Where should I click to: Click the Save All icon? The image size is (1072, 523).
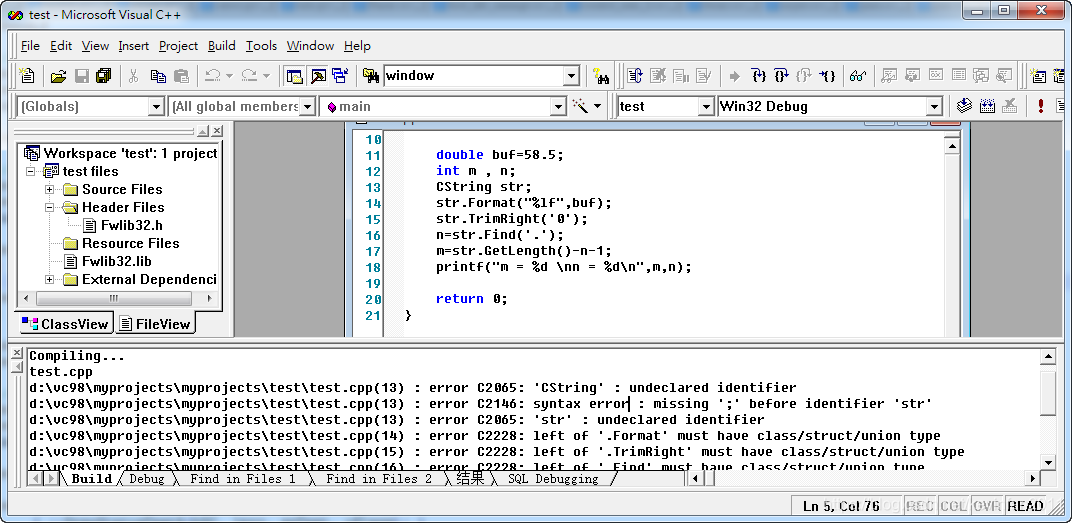[104, 76]
